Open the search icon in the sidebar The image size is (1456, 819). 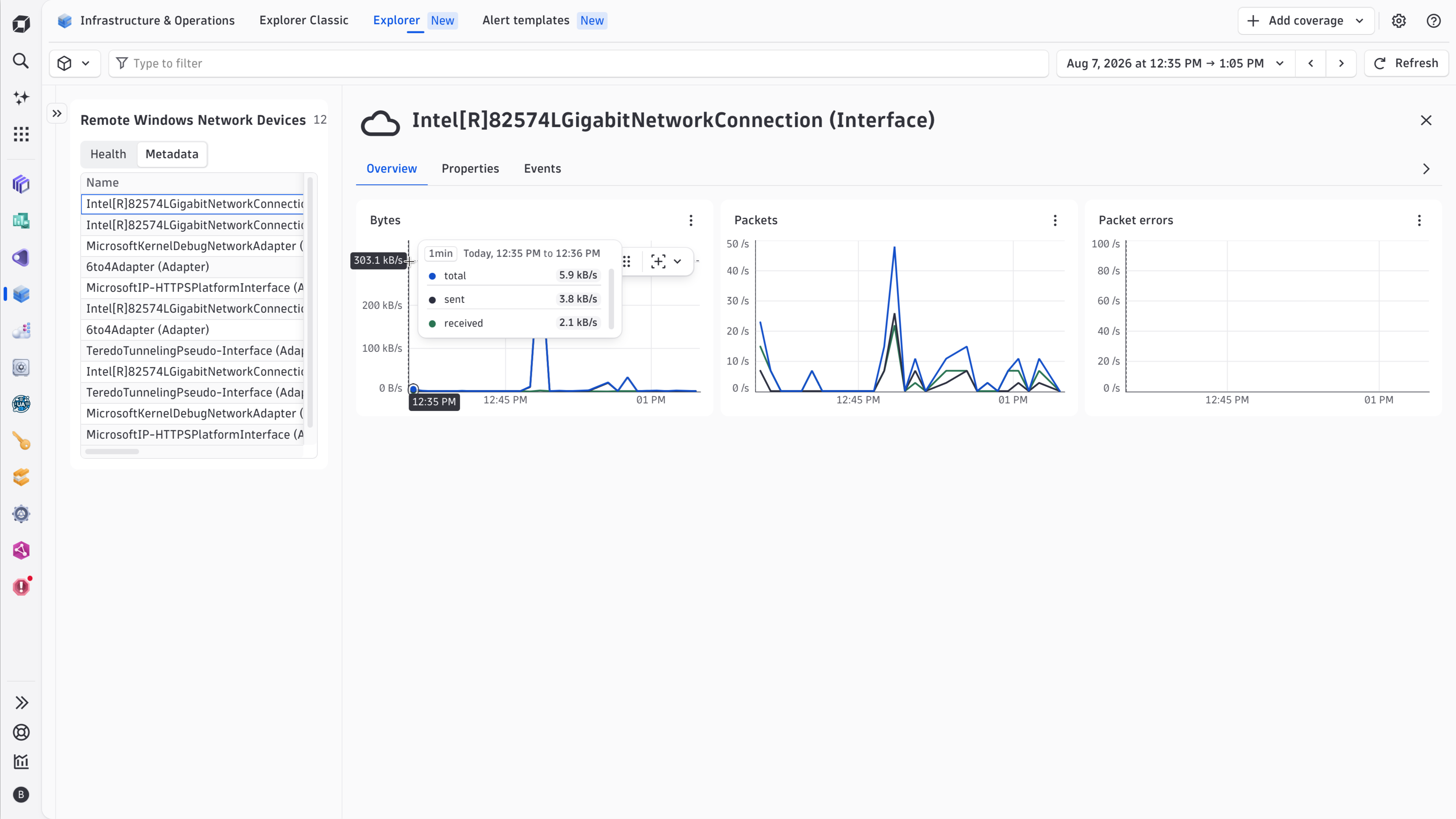tap(21, 60)
